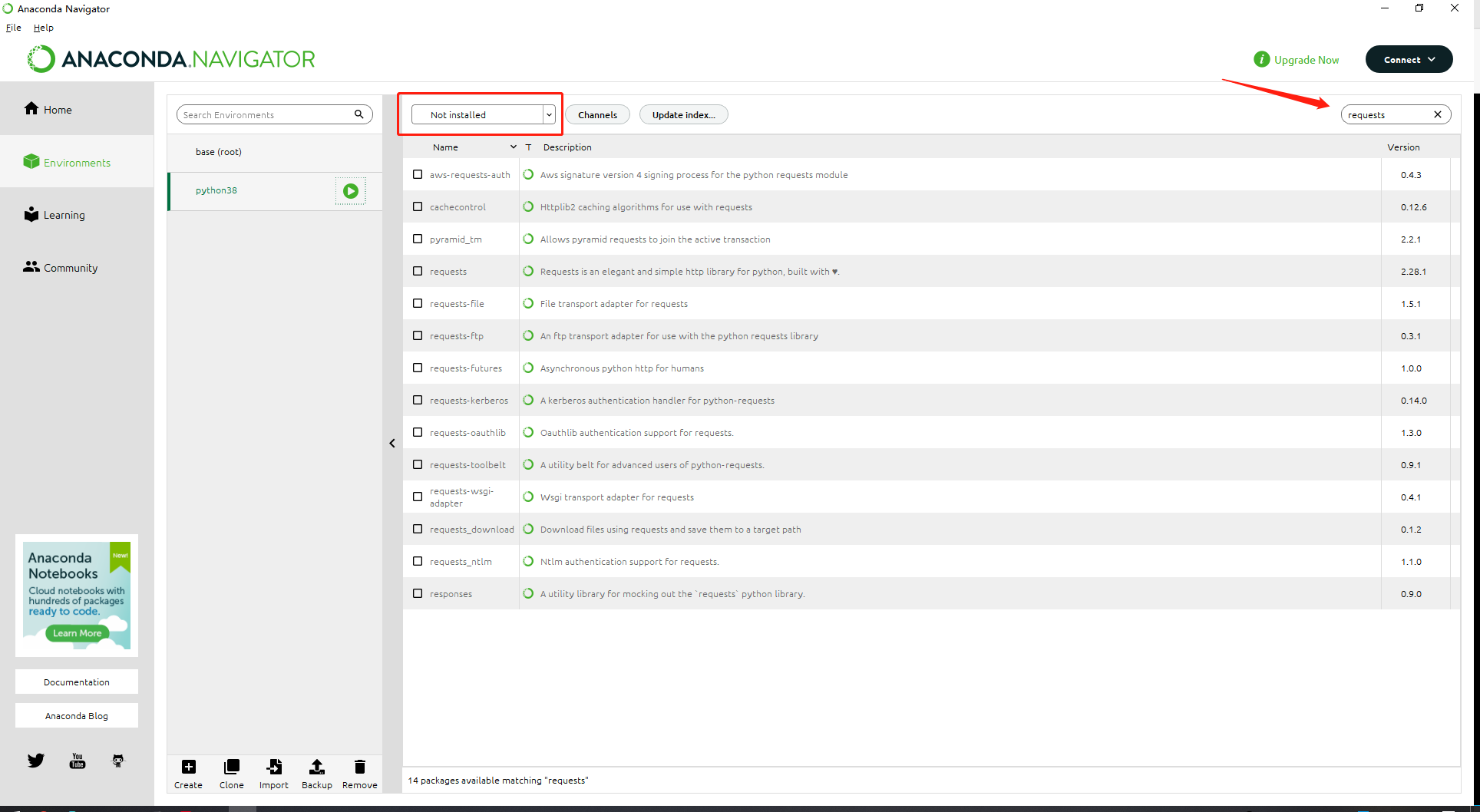Check the responses package checkbox
Screen dimensions: 1480x812
(x=418, y=593)
